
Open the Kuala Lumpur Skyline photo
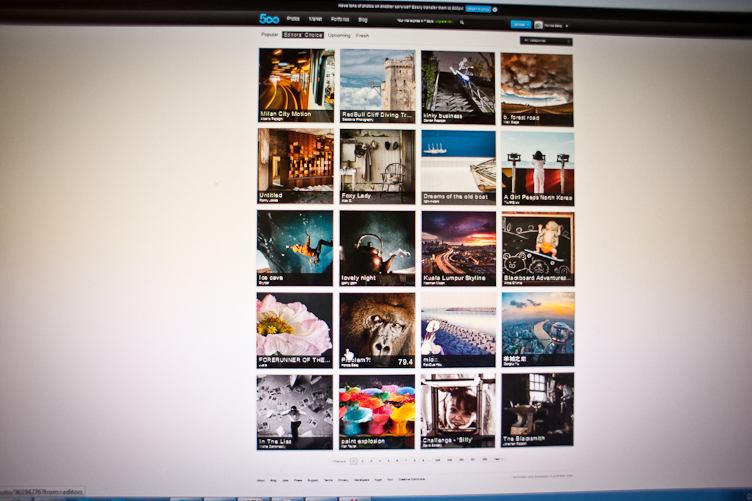coord(457,247)
